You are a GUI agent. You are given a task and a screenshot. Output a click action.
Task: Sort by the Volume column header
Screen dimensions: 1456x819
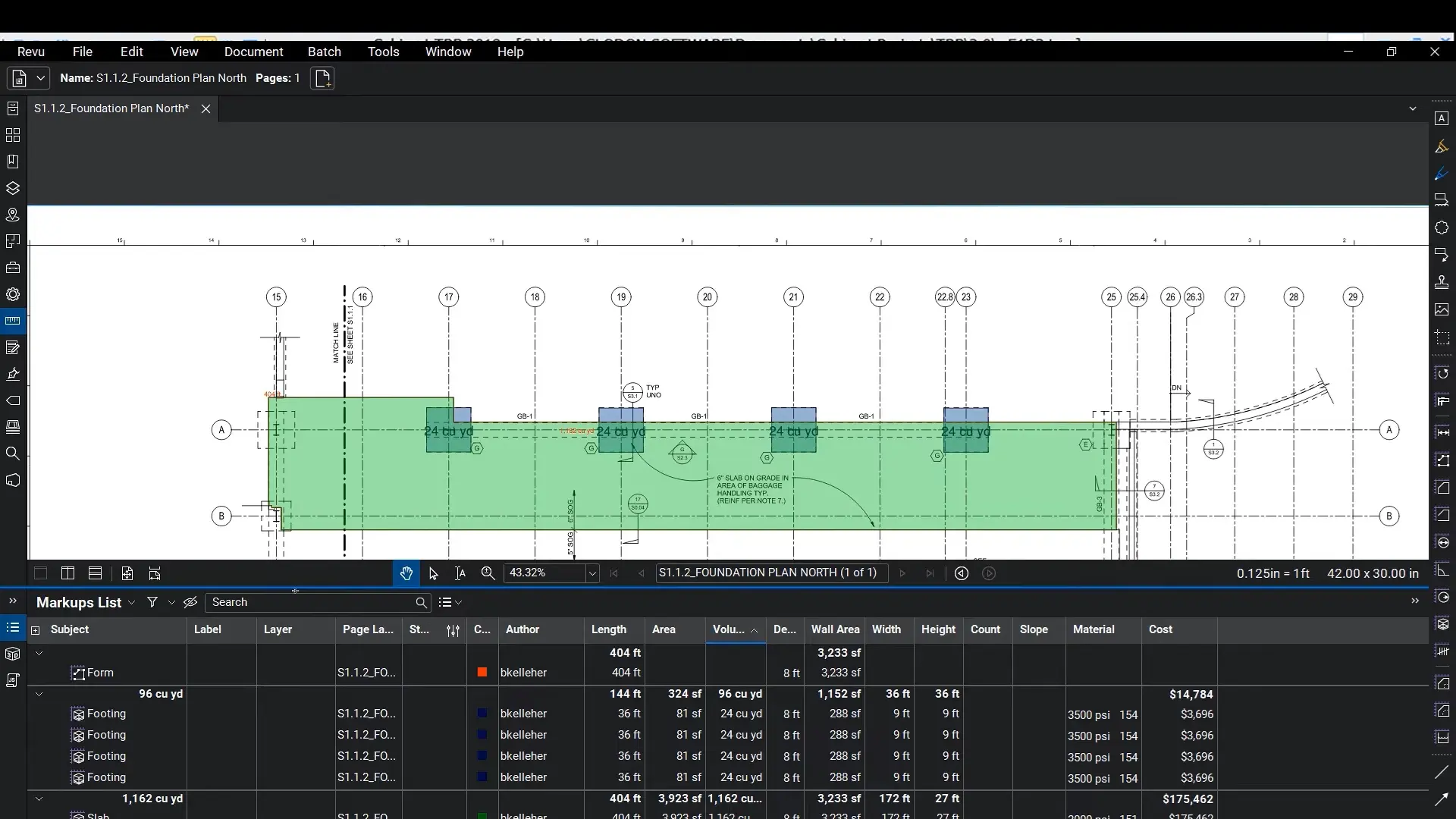click(729, 629)
